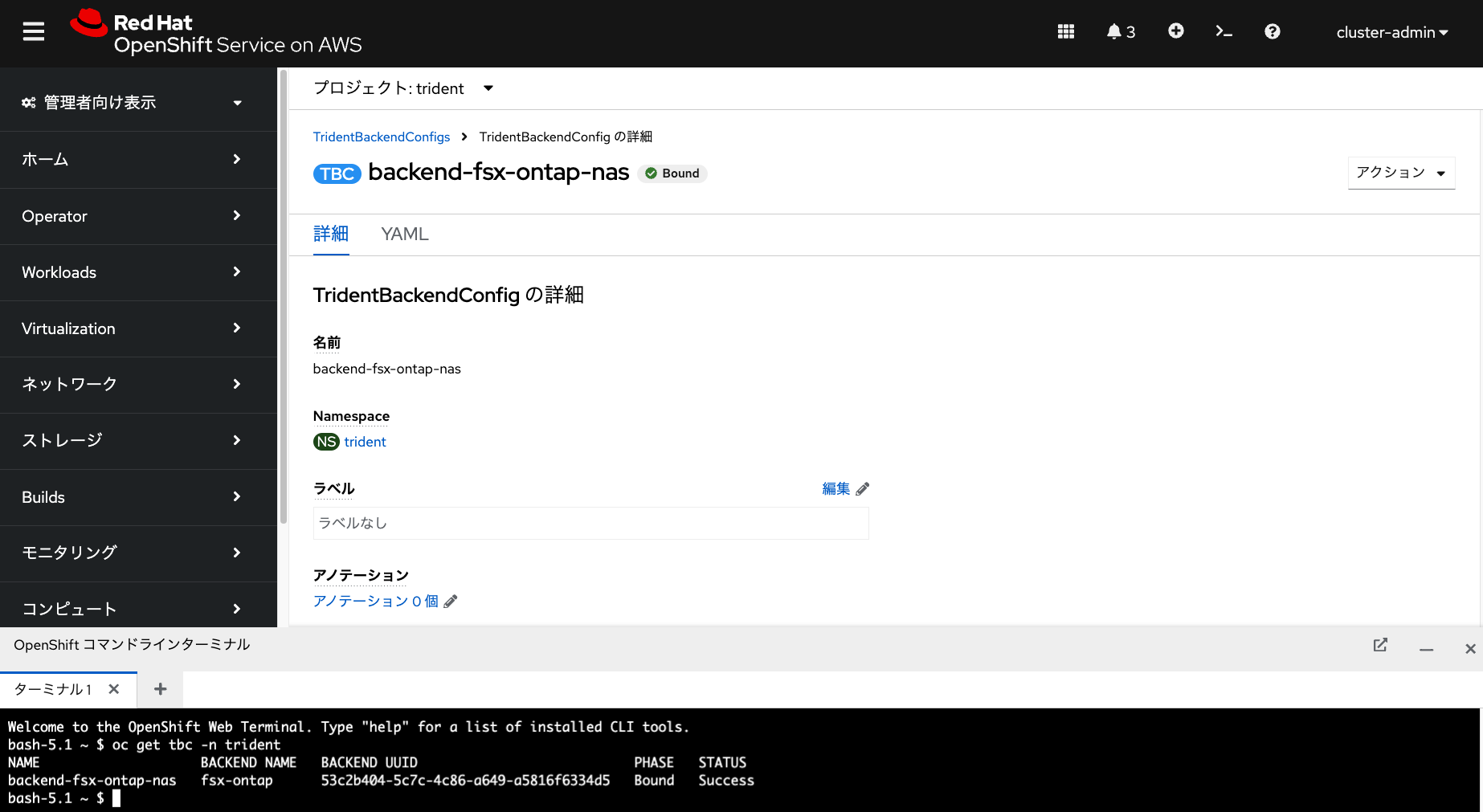Click the ラベル field label
Image resolution: width=1483 pixels, height=812 pixels.
(333, 488)
